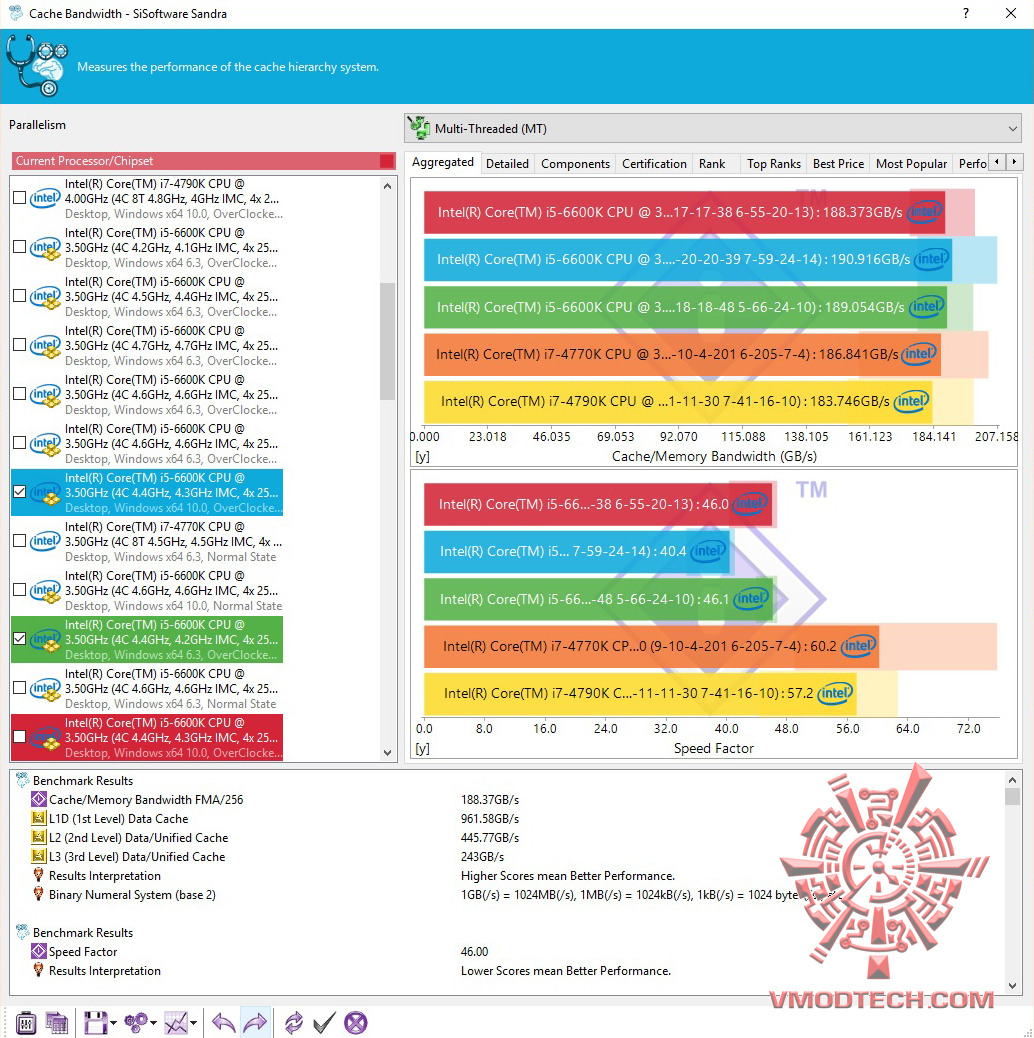Click the Intel logo on the 188.373GB/s bar
Image resolution: width=1034 pixels, height=1038 pixels.
[x=925, y=212]
